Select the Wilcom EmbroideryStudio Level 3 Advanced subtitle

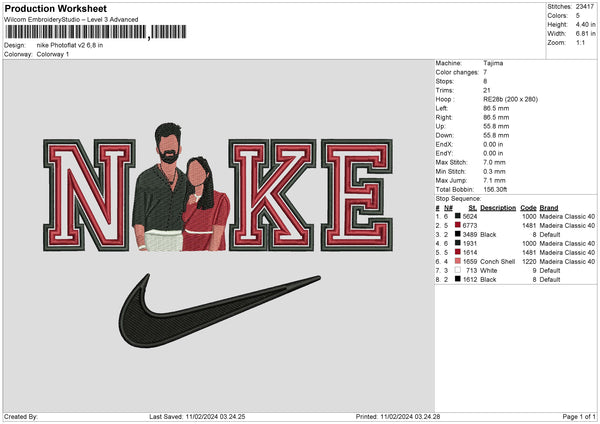(x=71, y=20)
